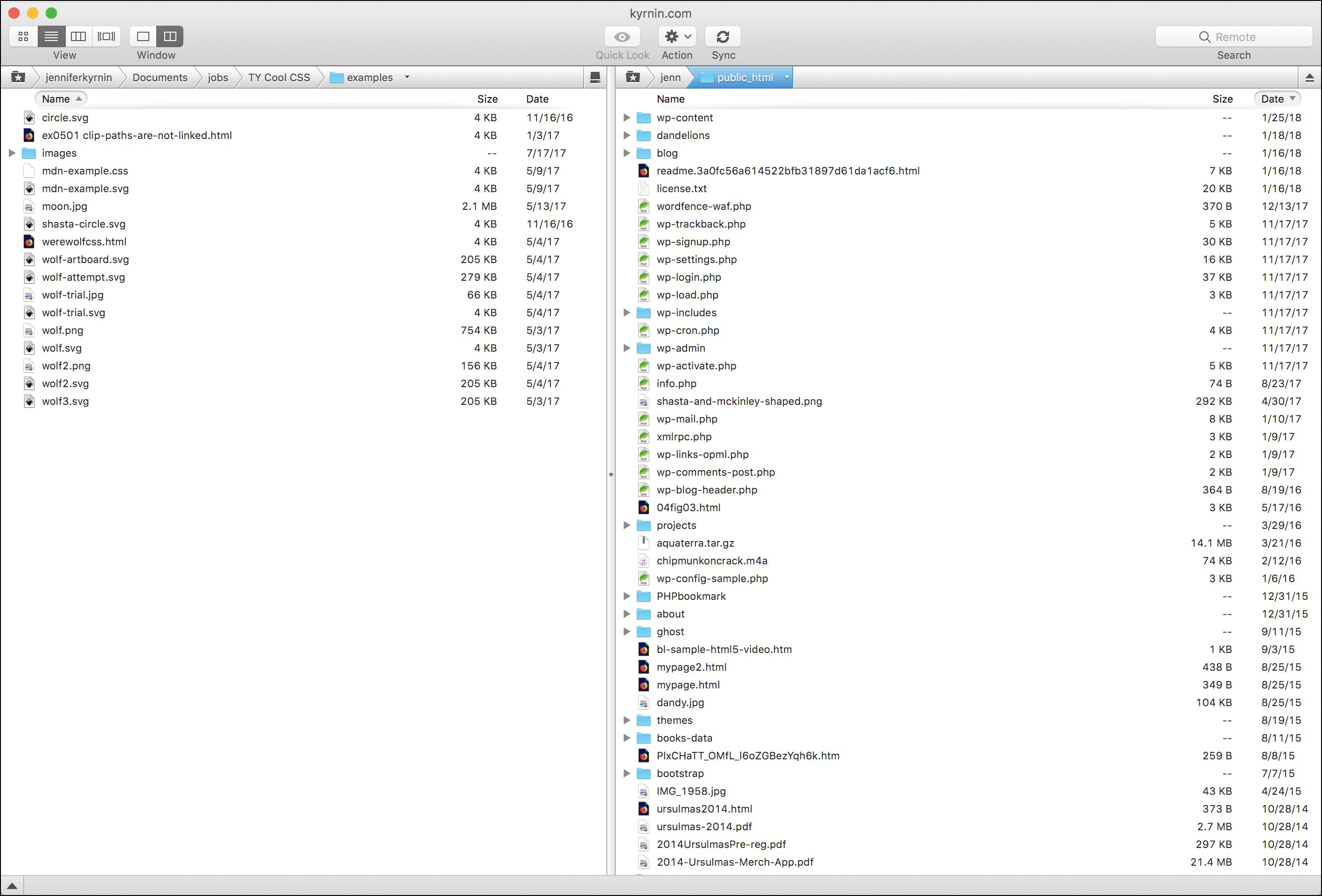Expand the wp-content folder
Screen dimensions: 1322x896
tap(626, 117)
